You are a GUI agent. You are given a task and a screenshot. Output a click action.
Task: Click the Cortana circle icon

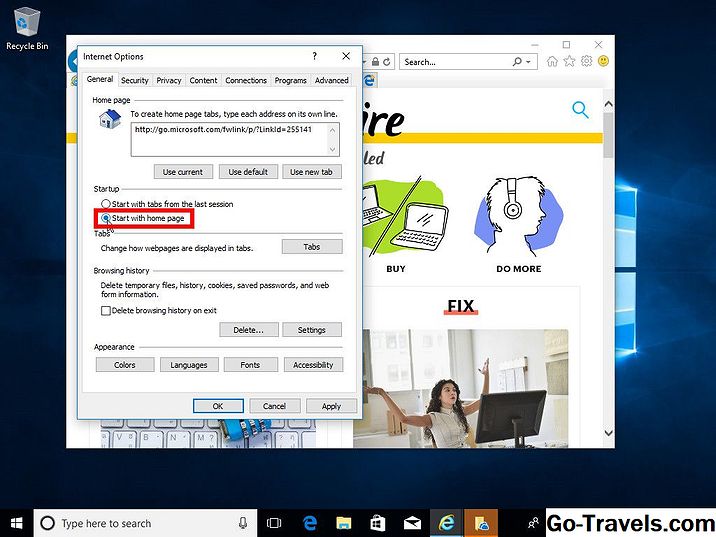coord(47,523)
